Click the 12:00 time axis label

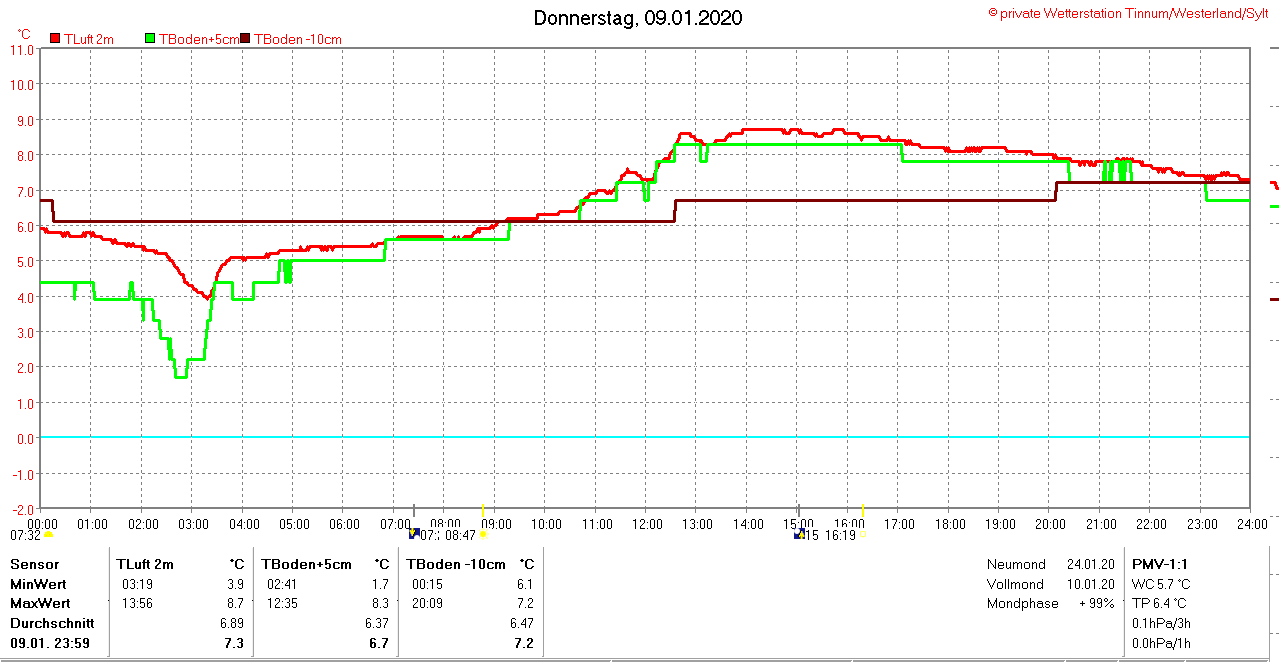(646, 523)
